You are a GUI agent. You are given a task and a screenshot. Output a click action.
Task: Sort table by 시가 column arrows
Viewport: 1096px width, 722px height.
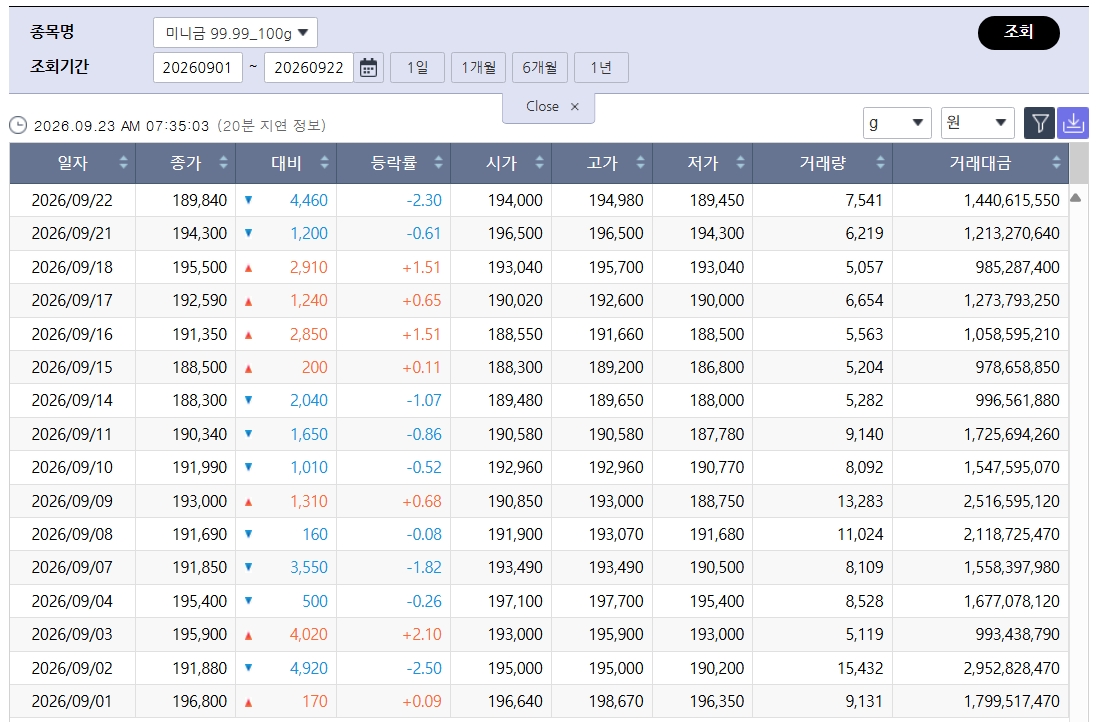point(540,163)
